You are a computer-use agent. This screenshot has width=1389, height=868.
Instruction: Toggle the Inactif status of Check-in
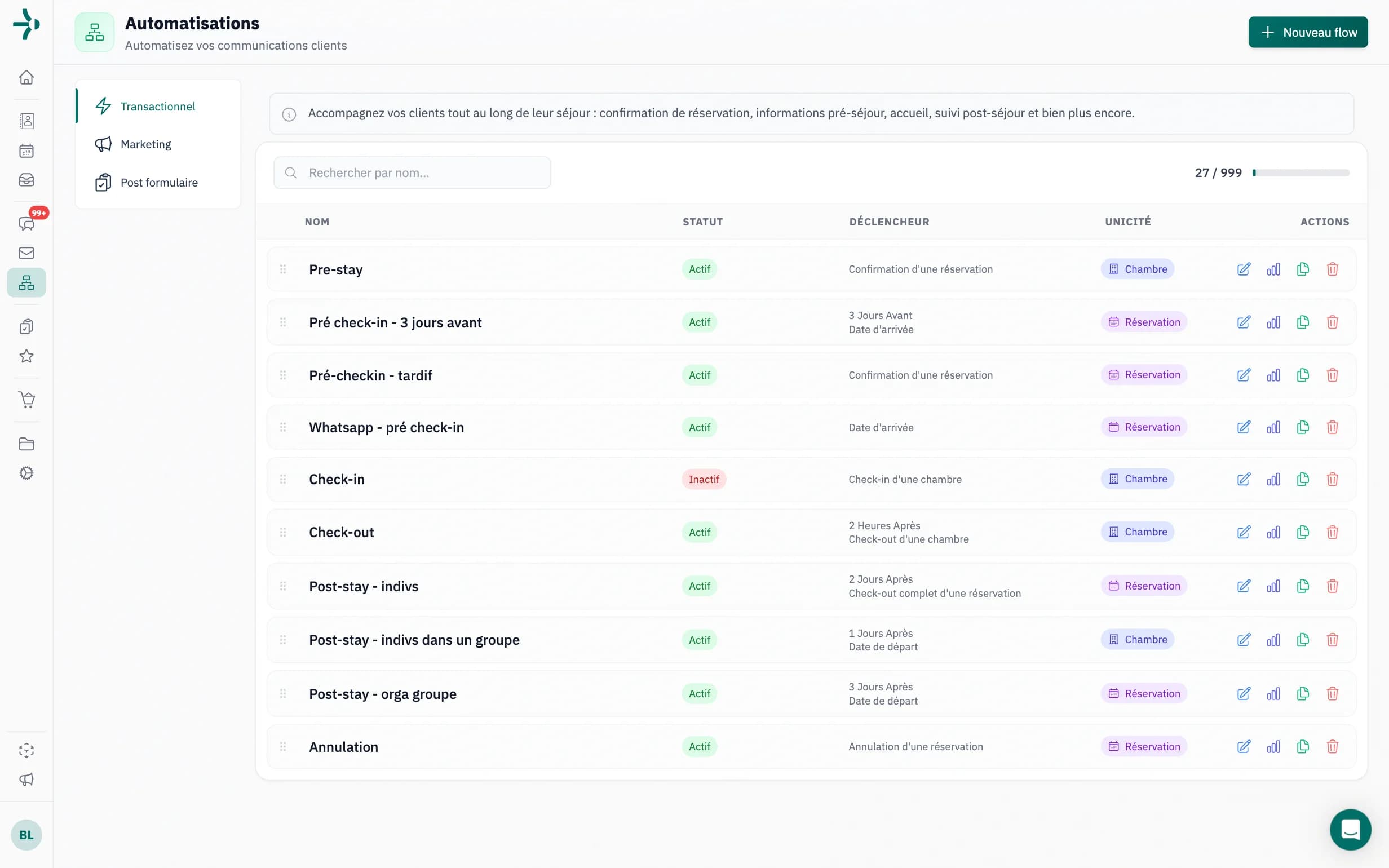tap(704, 479)
